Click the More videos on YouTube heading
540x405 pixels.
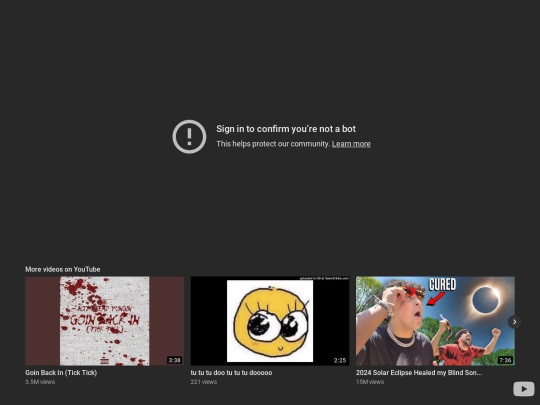point(63,269)
